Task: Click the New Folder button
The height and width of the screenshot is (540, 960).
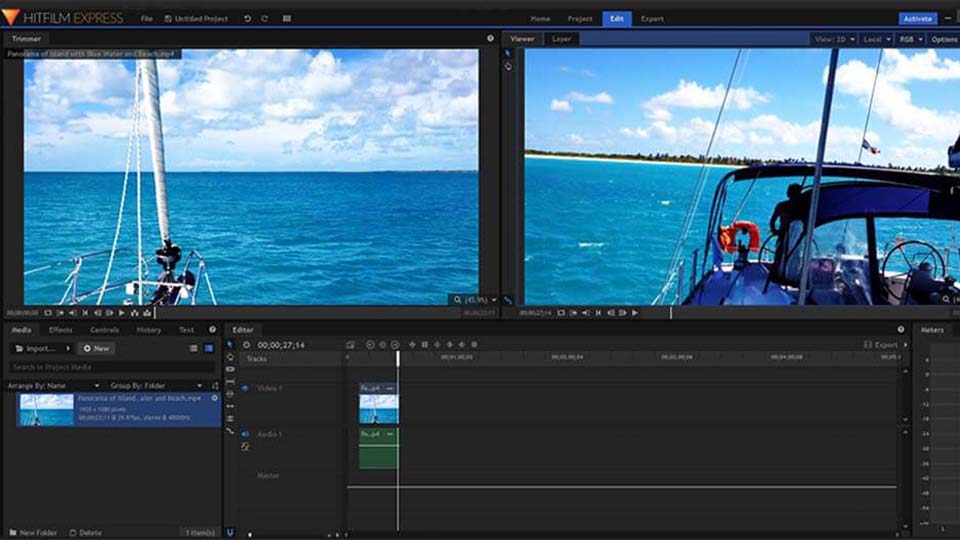Action: (33, 533)
